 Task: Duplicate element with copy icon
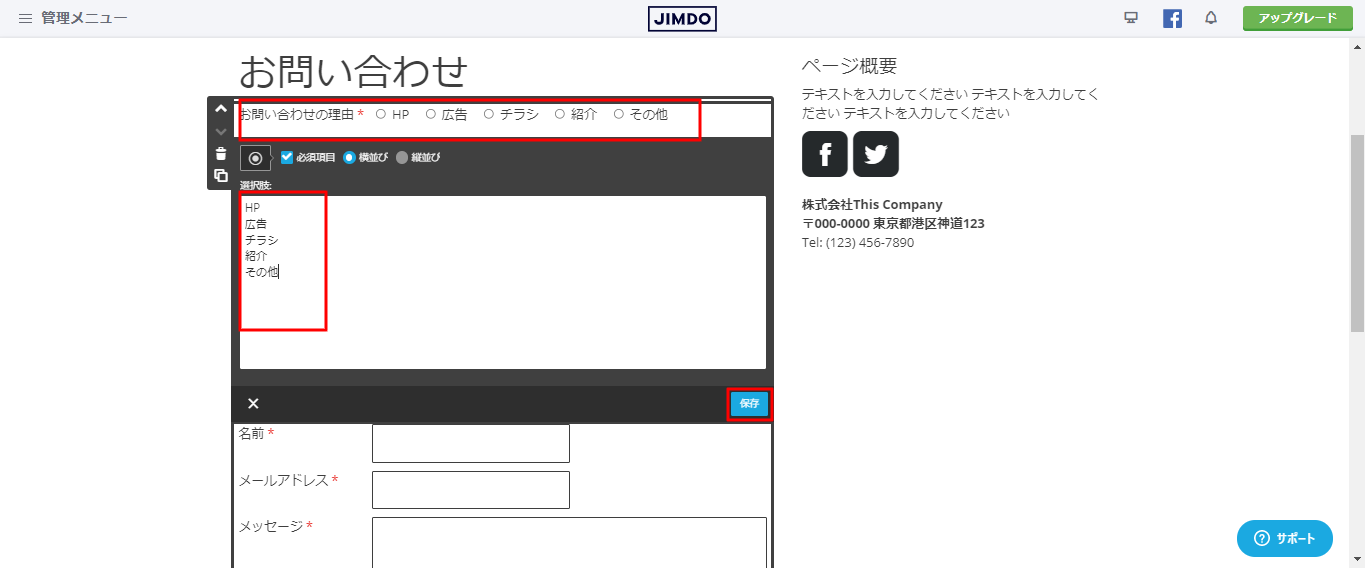(221, 175)
